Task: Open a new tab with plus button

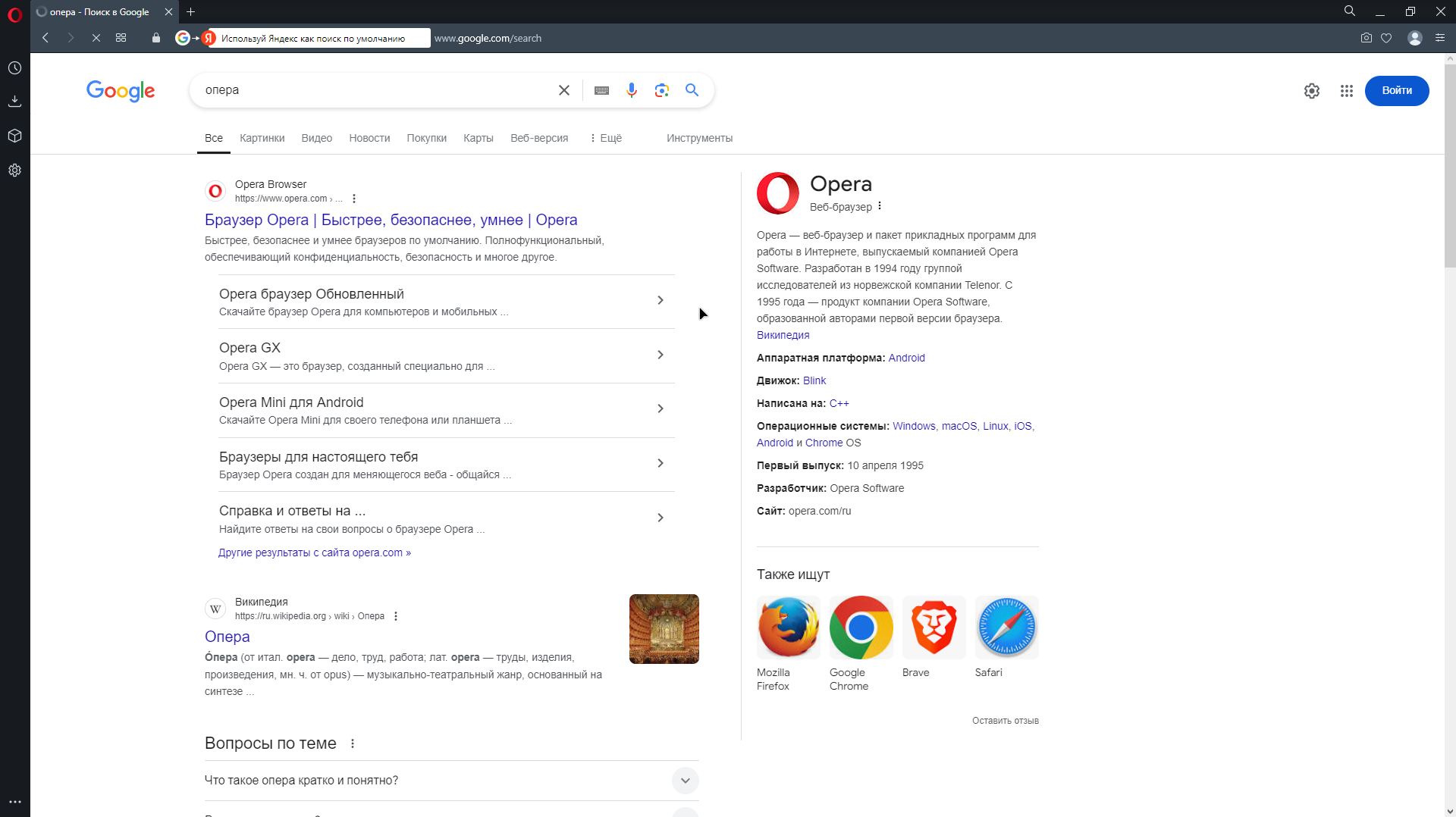Action: 191,12
